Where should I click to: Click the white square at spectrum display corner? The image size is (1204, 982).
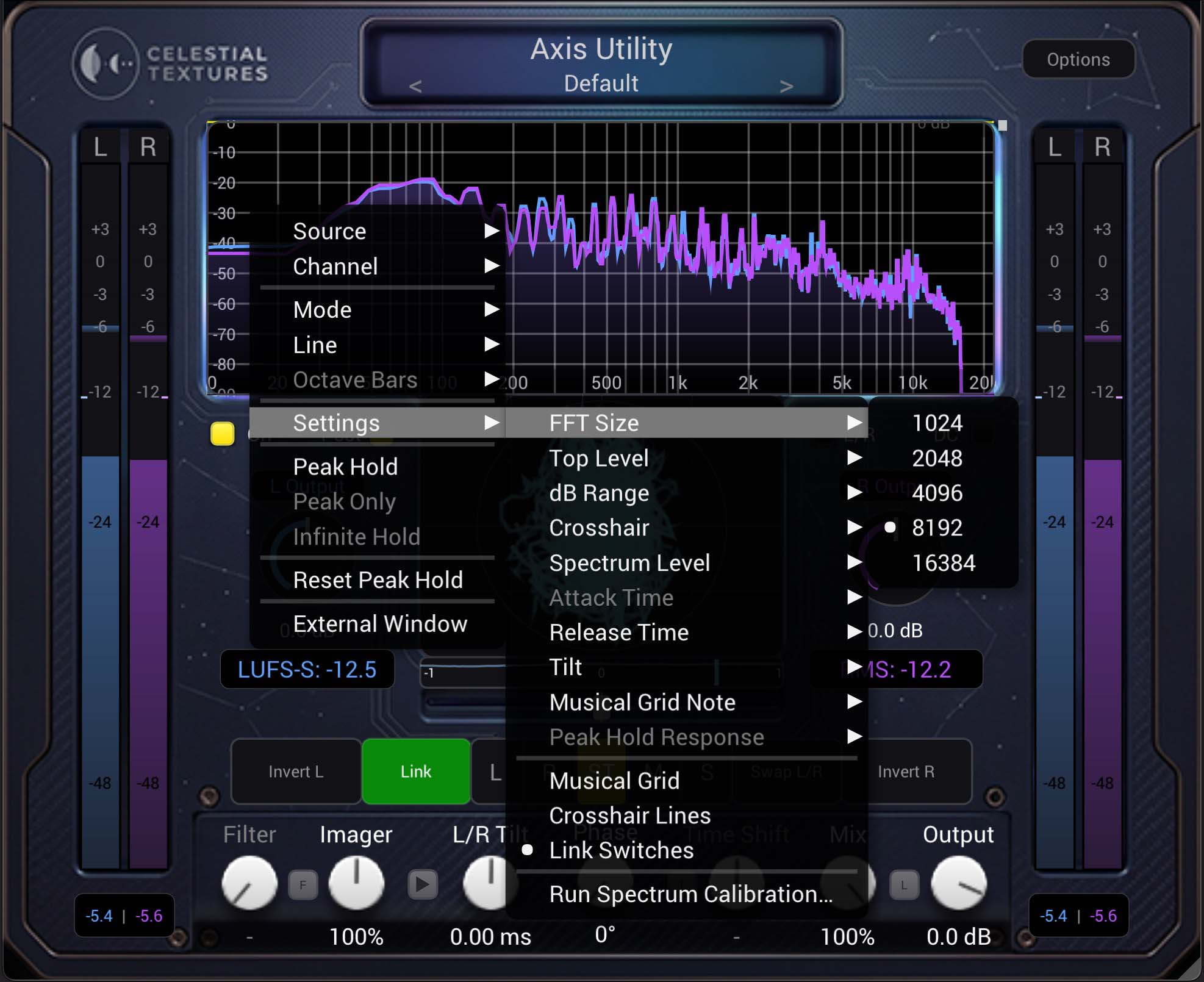click(x=1002, y=126)
